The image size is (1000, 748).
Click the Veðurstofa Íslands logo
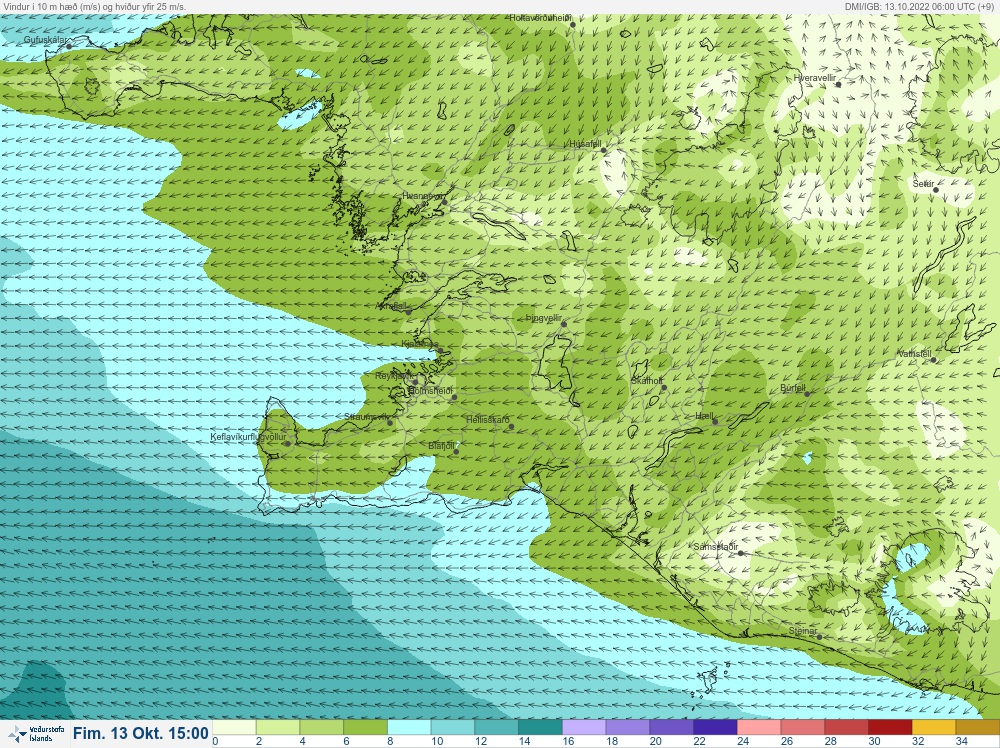[x=35, y=734]
